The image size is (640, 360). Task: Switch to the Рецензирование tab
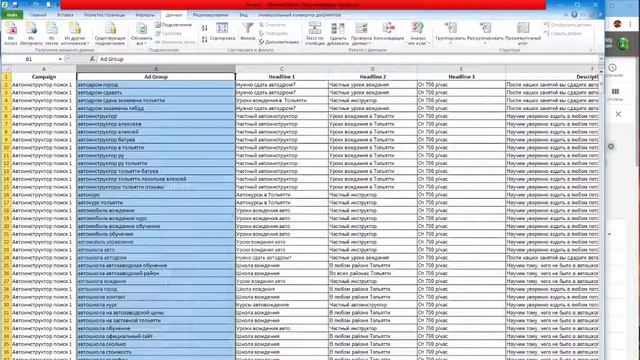coord(211,15)
